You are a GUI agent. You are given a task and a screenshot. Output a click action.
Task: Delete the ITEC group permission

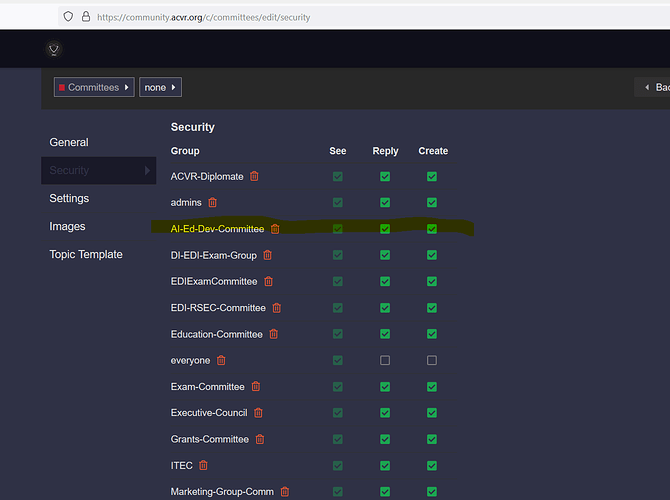click(203, 465)
